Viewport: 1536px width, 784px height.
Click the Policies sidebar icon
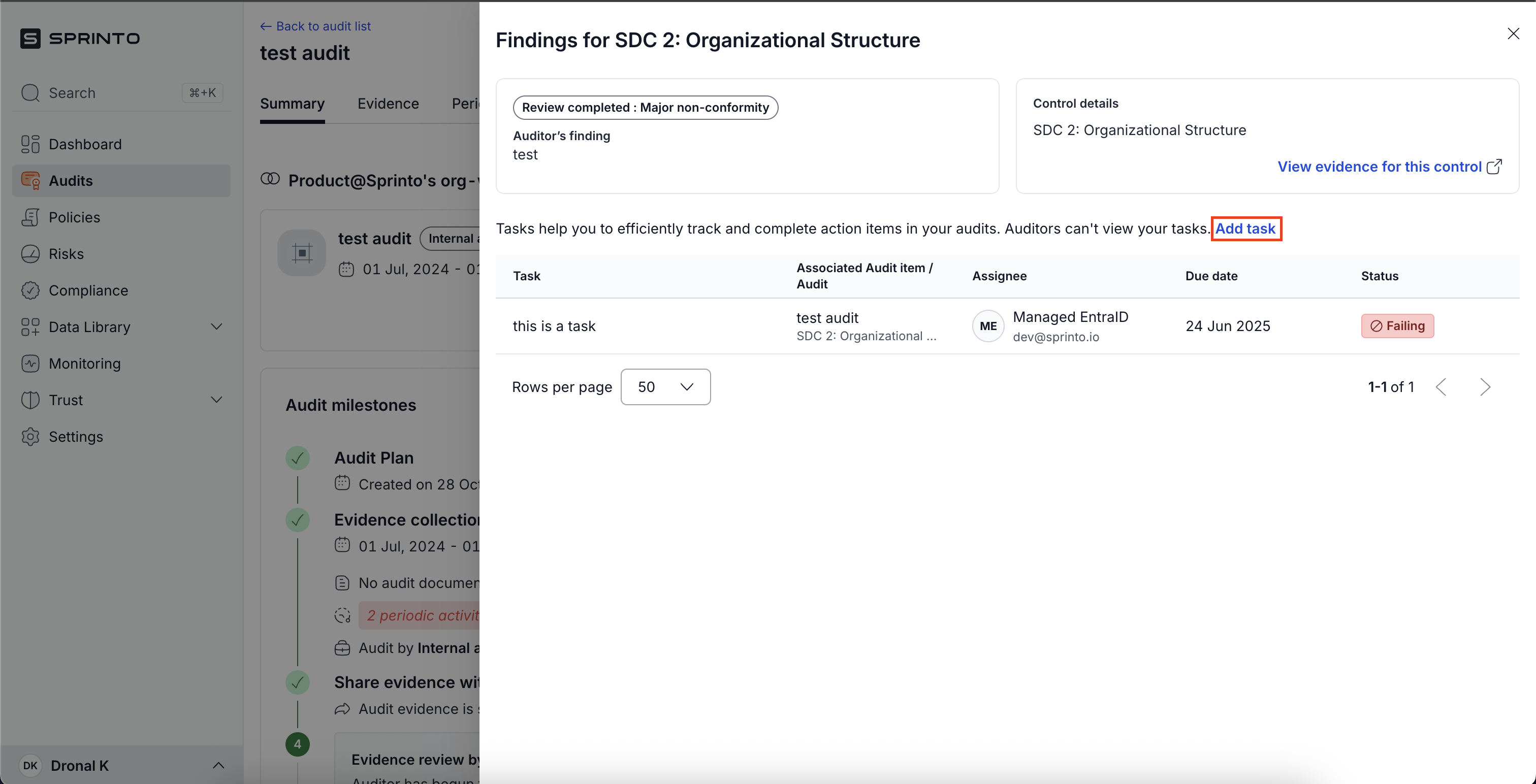(x=30, y=218)
